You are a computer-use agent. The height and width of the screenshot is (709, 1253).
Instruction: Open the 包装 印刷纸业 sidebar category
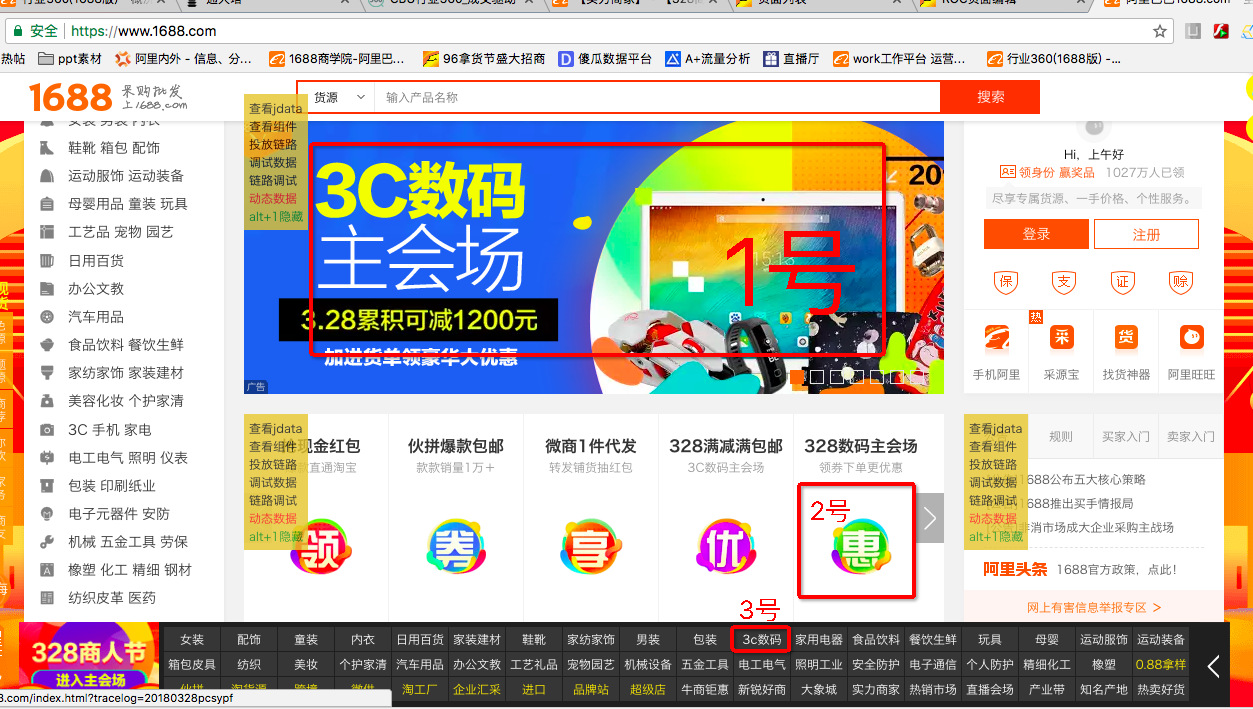point(112,486)
